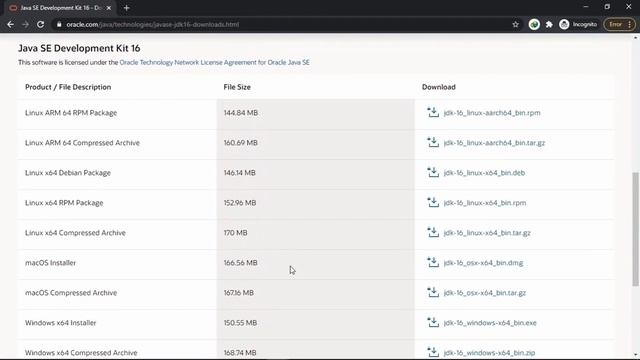Screen dimensions: 640x360
Task: Restore down the browser window
Action: (x=607, y=7)
